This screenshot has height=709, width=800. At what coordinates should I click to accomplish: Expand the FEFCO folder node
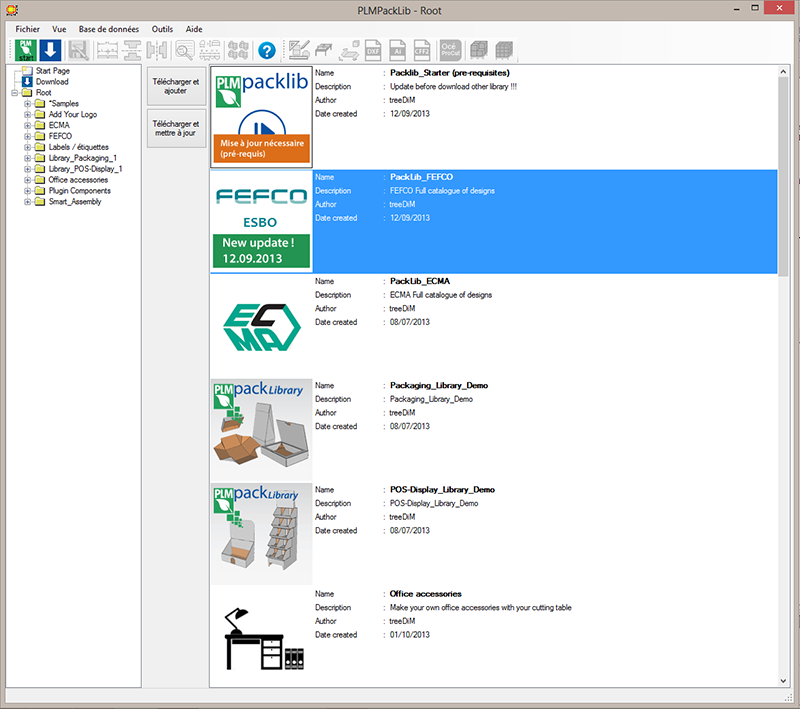(28, 136)
